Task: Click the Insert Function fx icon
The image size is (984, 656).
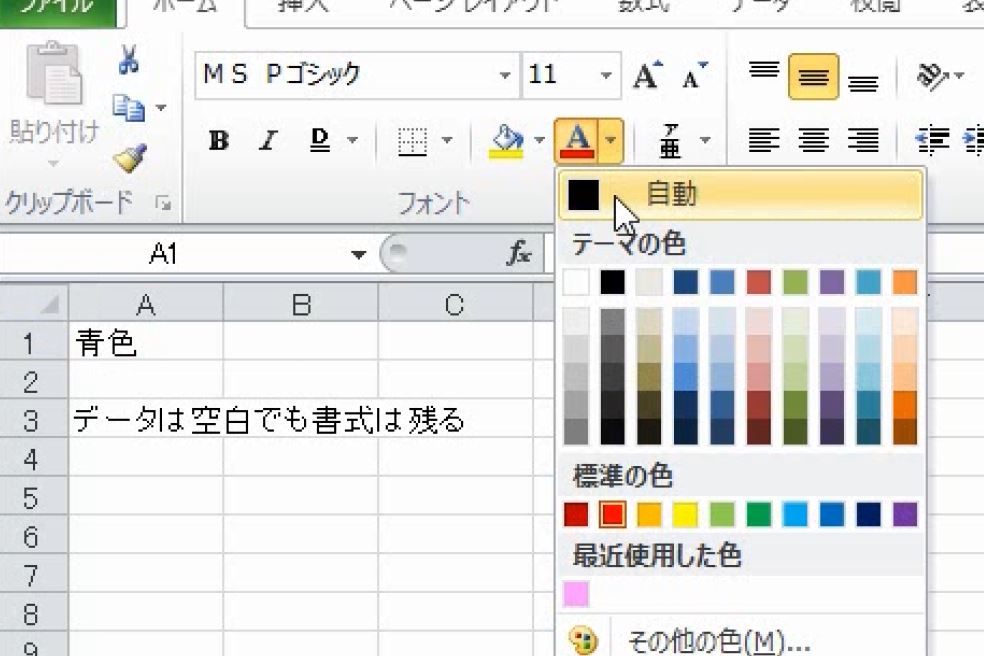Action: coord(517,253)
